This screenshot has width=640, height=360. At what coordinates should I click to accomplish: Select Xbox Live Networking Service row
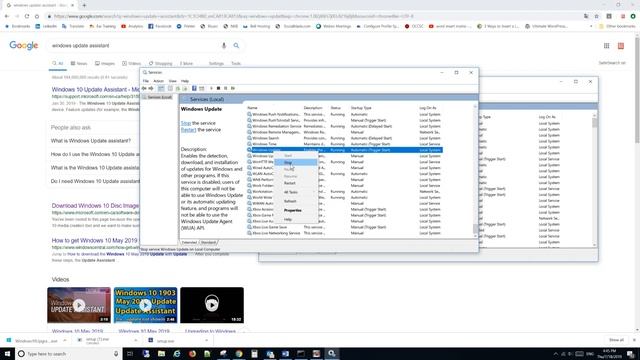344,233
